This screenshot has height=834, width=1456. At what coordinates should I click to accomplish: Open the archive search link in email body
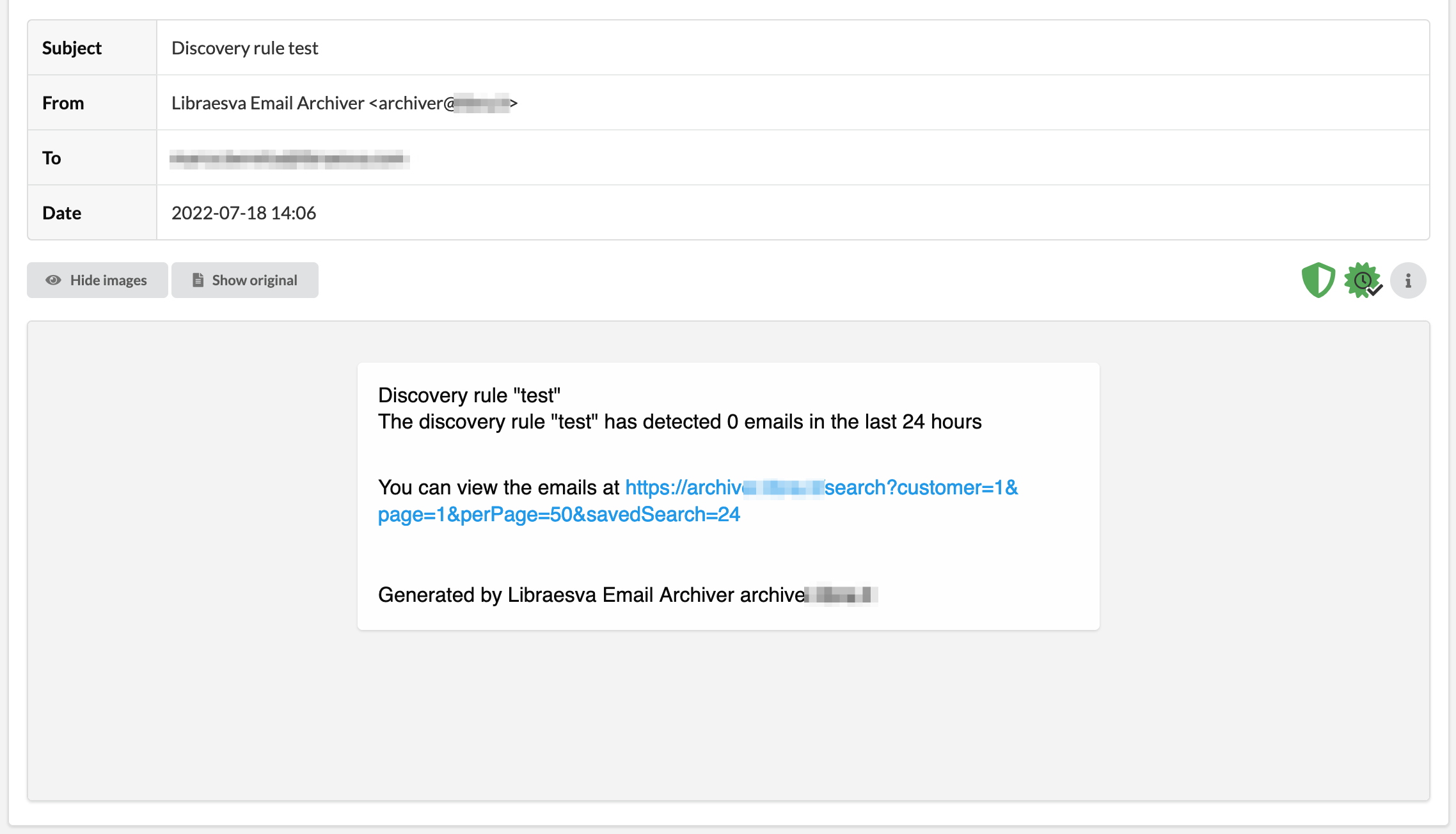tap(698, 501)
